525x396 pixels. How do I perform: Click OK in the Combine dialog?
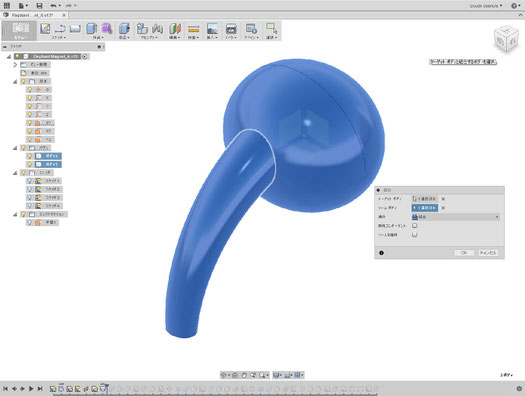464,253
